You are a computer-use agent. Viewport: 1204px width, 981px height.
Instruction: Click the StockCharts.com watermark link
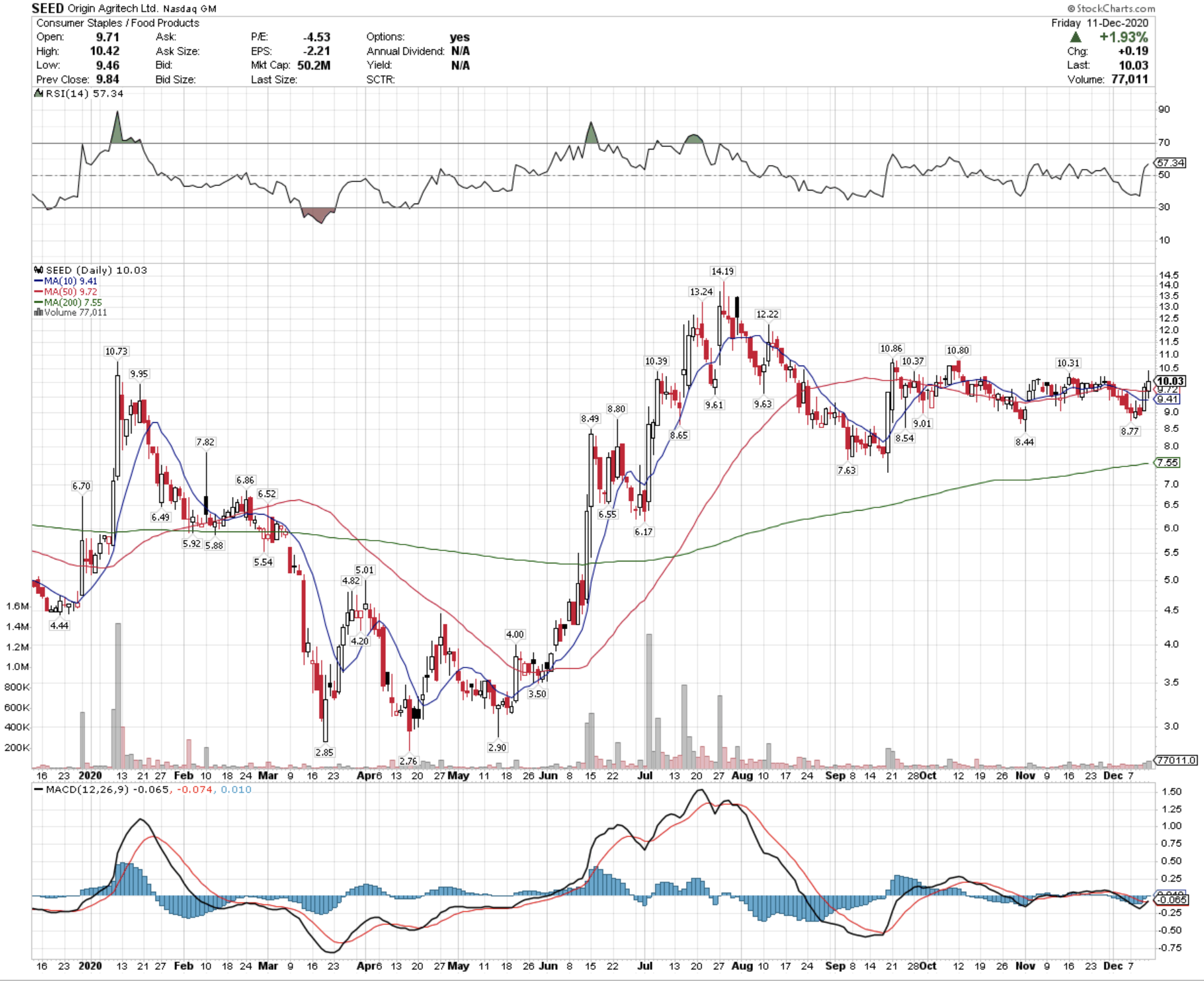(x=1110, y=8)
